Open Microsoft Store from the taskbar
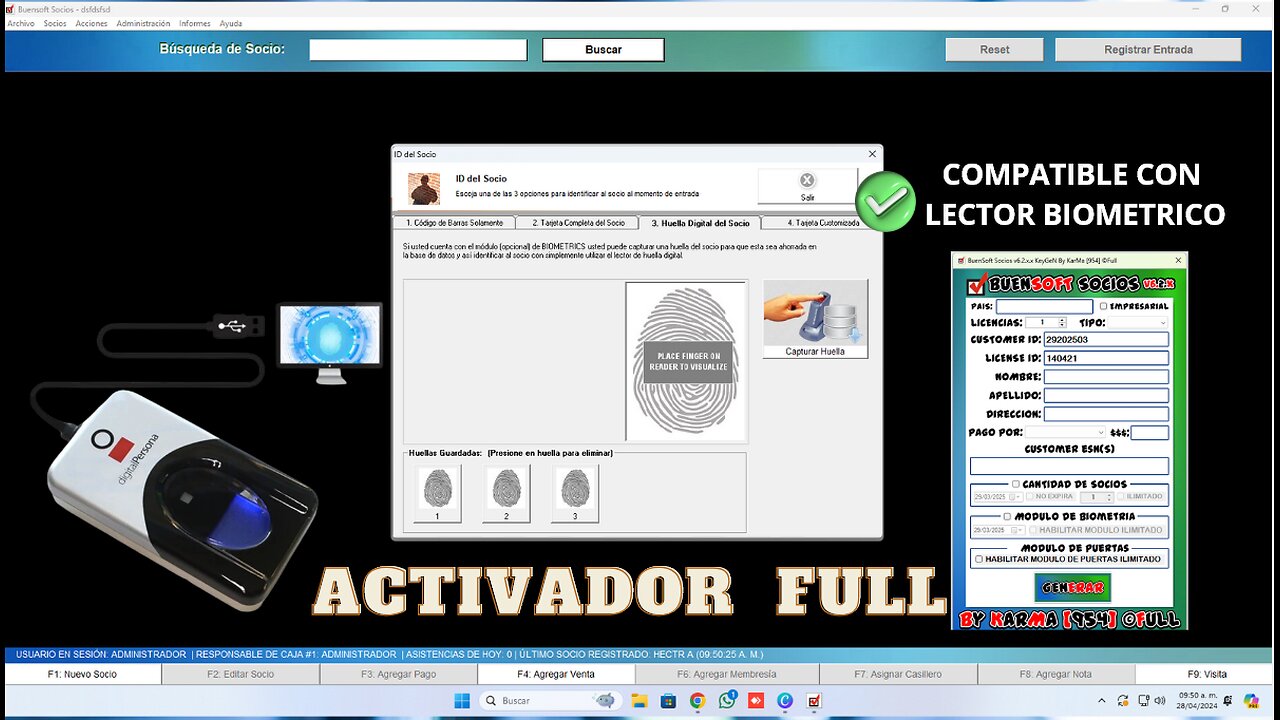Screen dimensions: 1280x720 [668, 700]
